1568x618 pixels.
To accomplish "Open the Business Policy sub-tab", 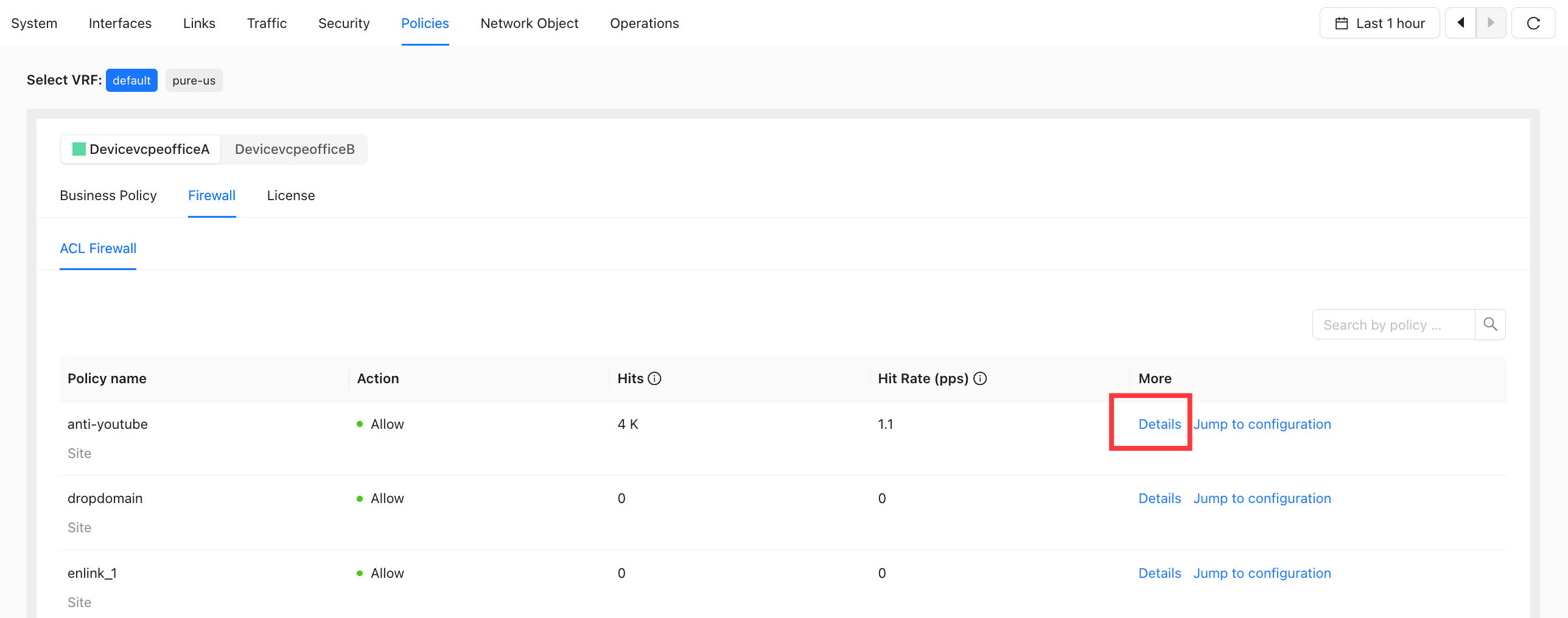I will coord(108,195).
